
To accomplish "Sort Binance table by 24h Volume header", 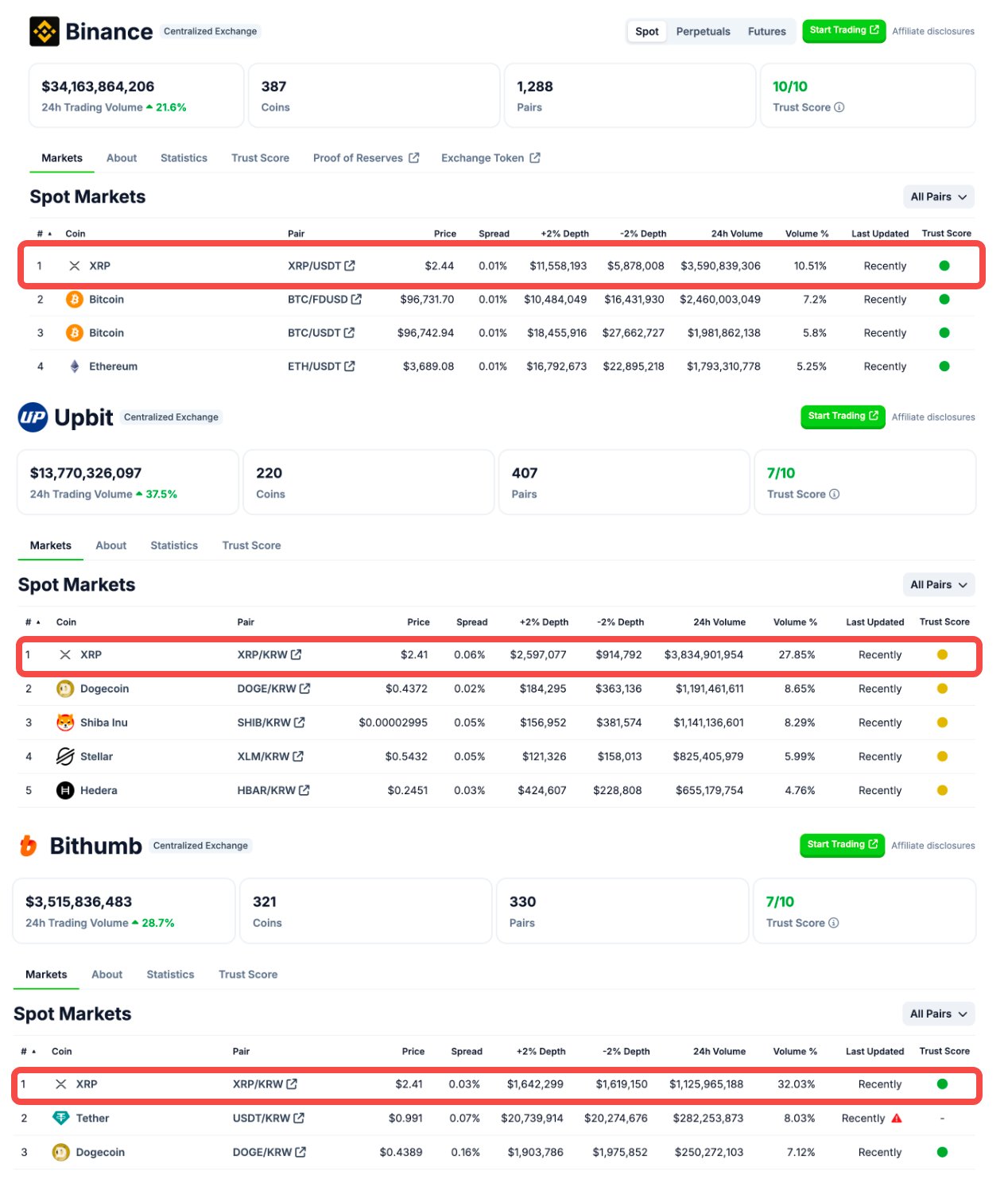I will (737, 234).
